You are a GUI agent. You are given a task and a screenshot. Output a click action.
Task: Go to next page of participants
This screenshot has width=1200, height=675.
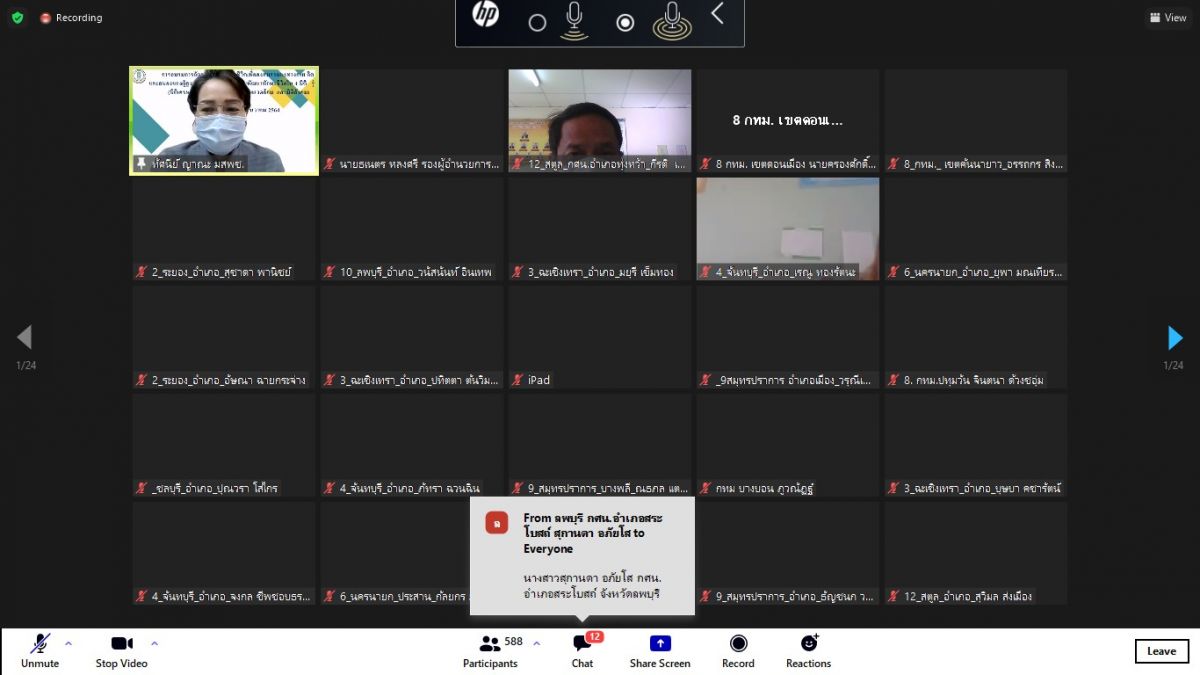[x=1175, y=338]
